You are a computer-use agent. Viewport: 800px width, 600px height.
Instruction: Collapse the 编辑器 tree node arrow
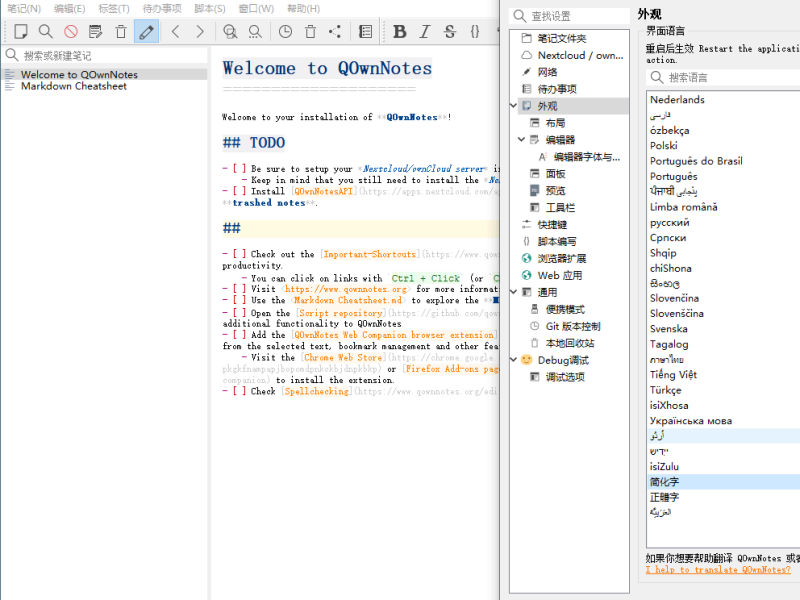[x=521, y=139]
